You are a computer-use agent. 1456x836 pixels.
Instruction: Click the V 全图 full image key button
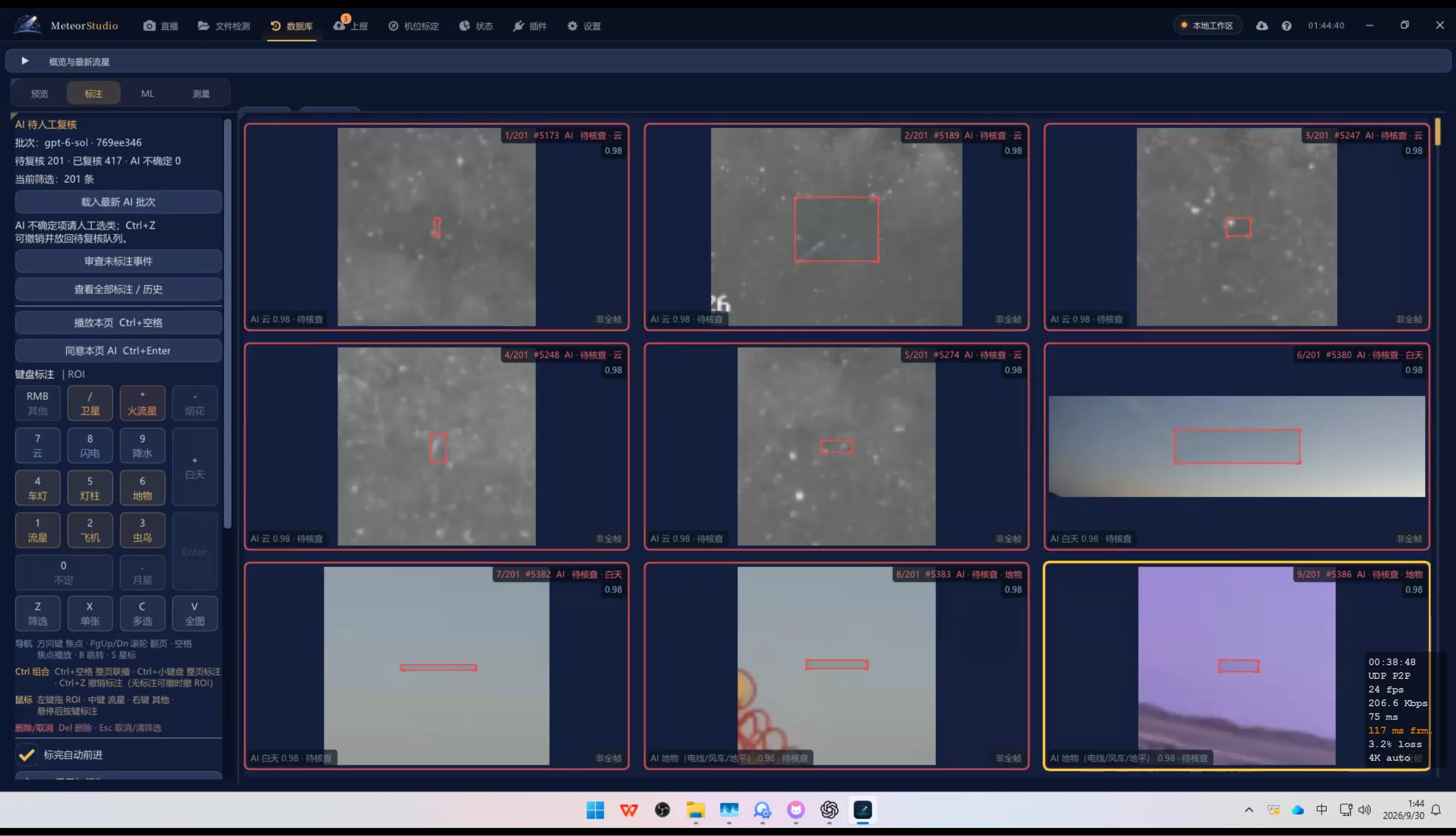pos(195,613)
